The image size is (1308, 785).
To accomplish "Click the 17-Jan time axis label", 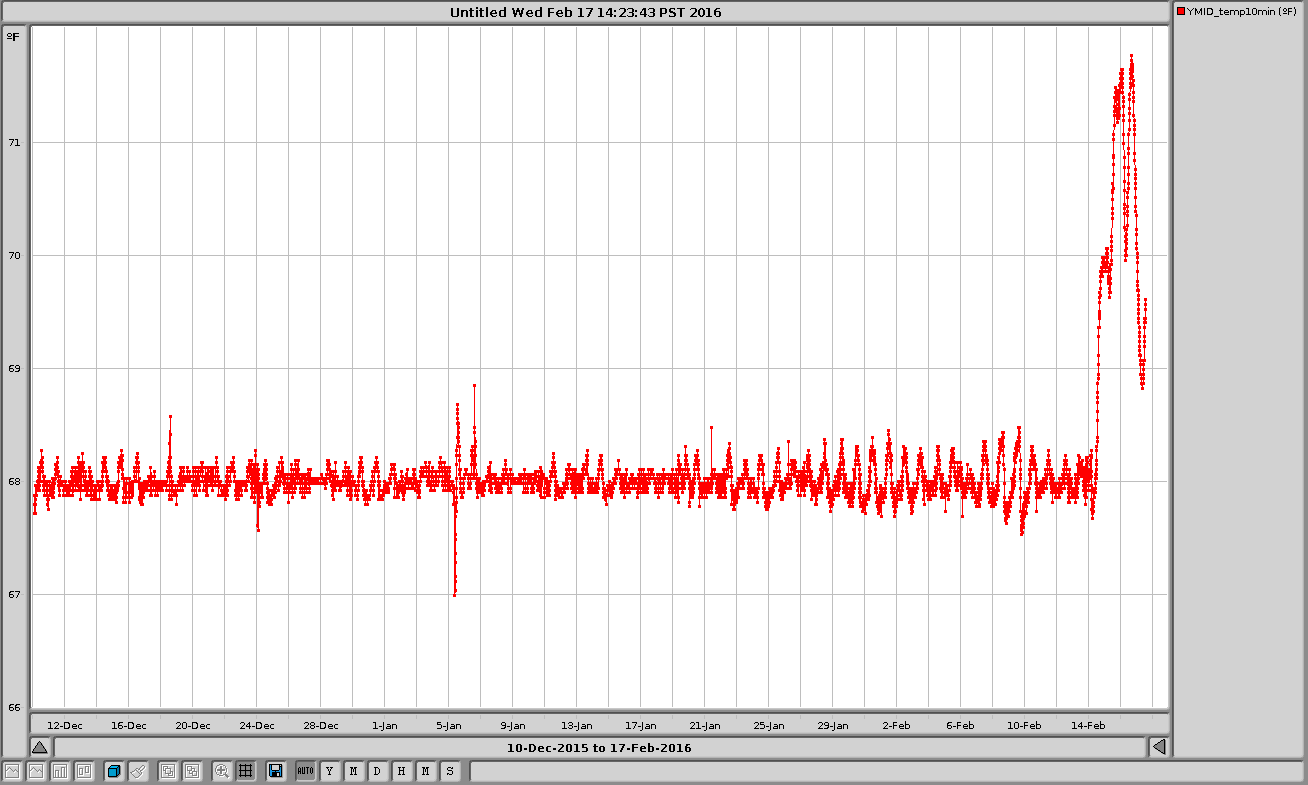I will (x=641, y=725).
